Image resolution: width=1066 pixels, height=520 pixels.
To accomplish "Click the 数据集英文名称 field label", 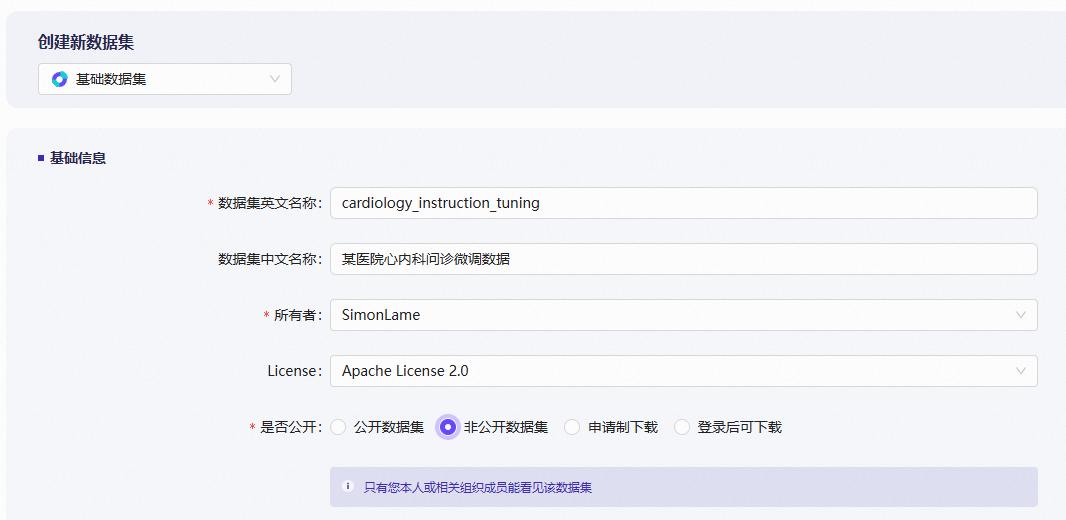I will coord(269,203).
